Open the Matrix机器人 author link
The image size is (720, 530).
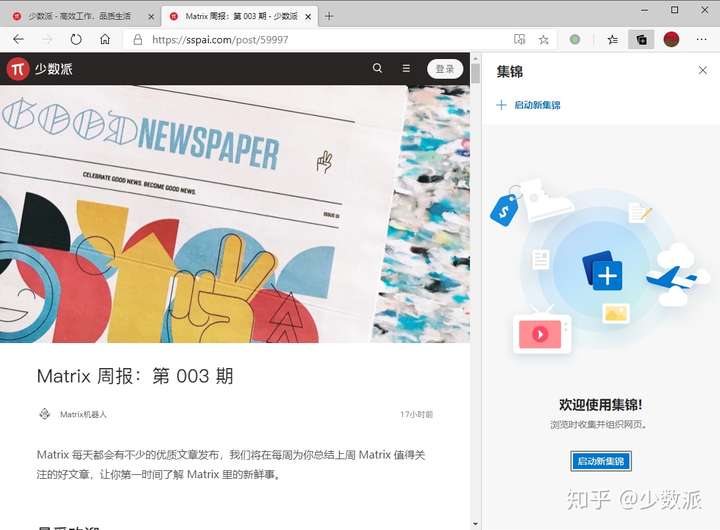pos(83,414)
